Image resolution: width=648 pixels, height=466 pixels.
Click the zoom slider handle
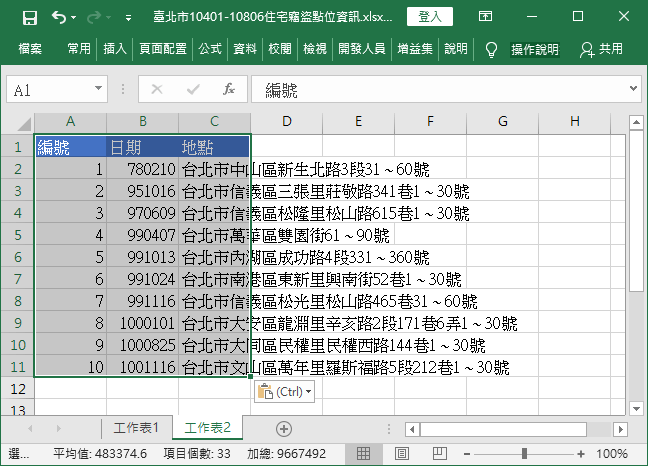click(524, 454)
